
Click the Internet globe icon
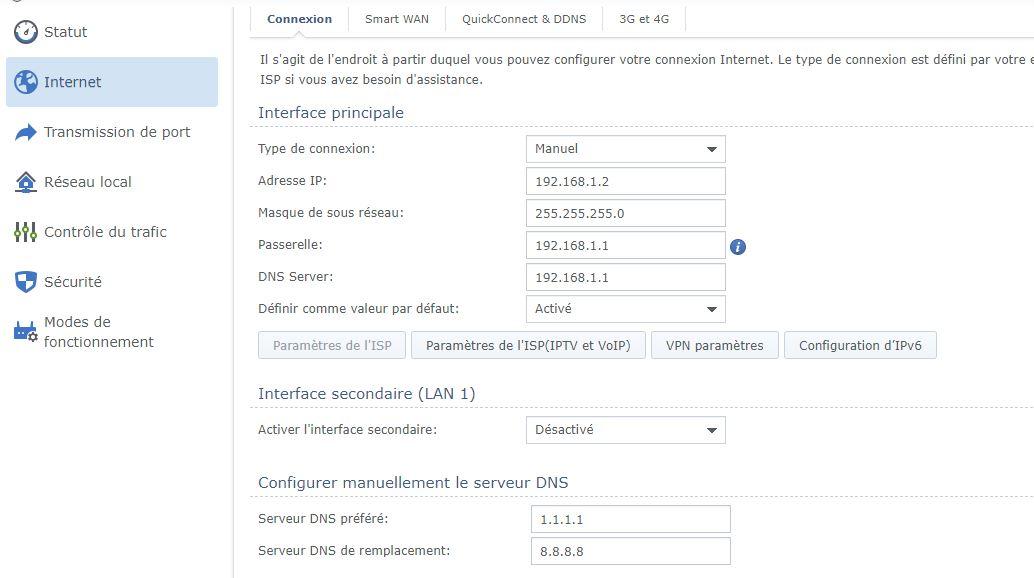coord(25,82)
